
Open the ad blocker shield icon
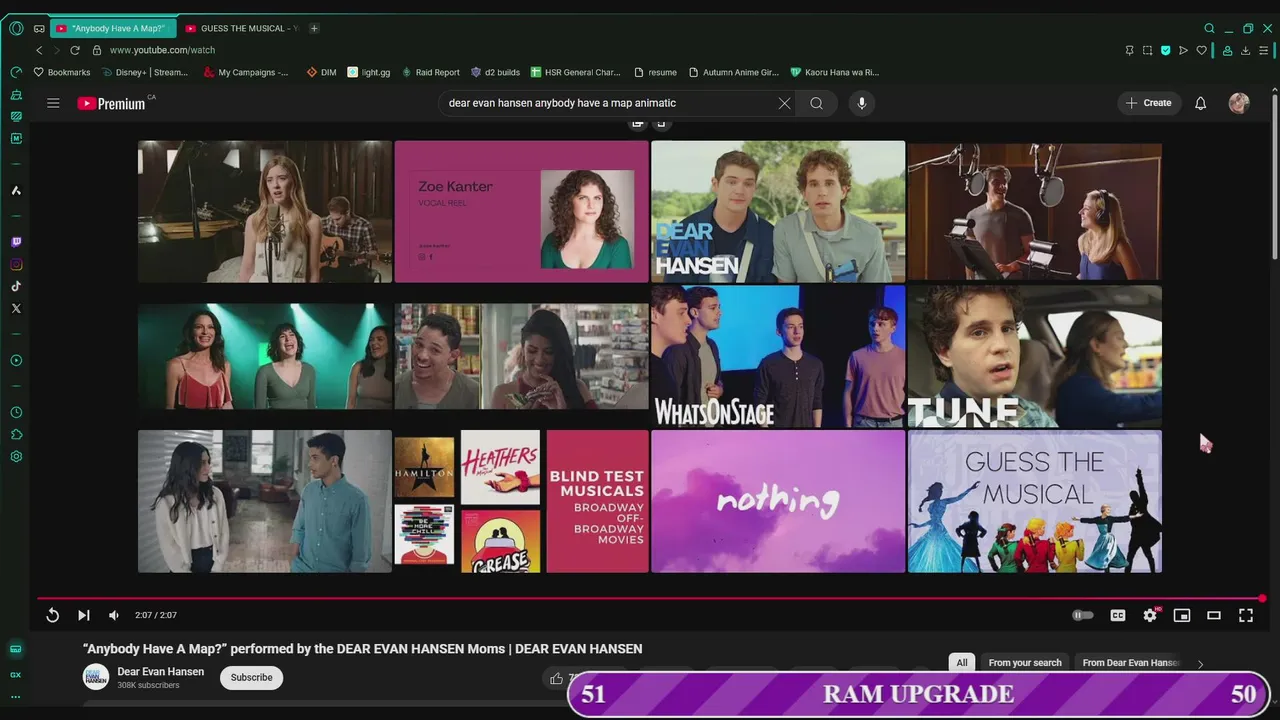1165,50
